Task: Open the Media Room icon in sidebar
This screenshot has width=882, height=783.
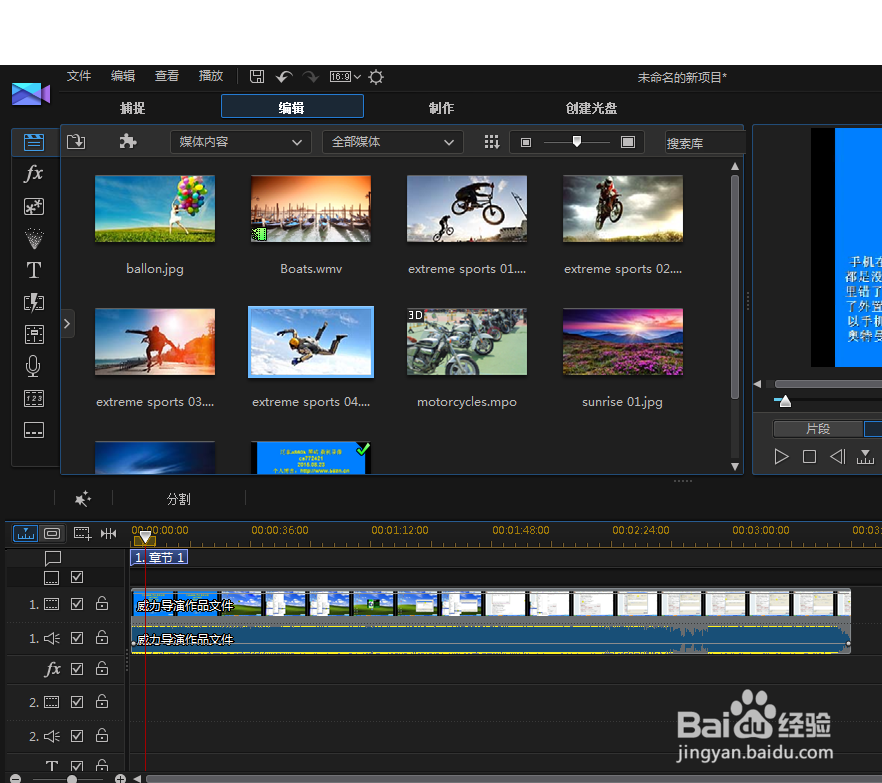Action: point(34,142)
